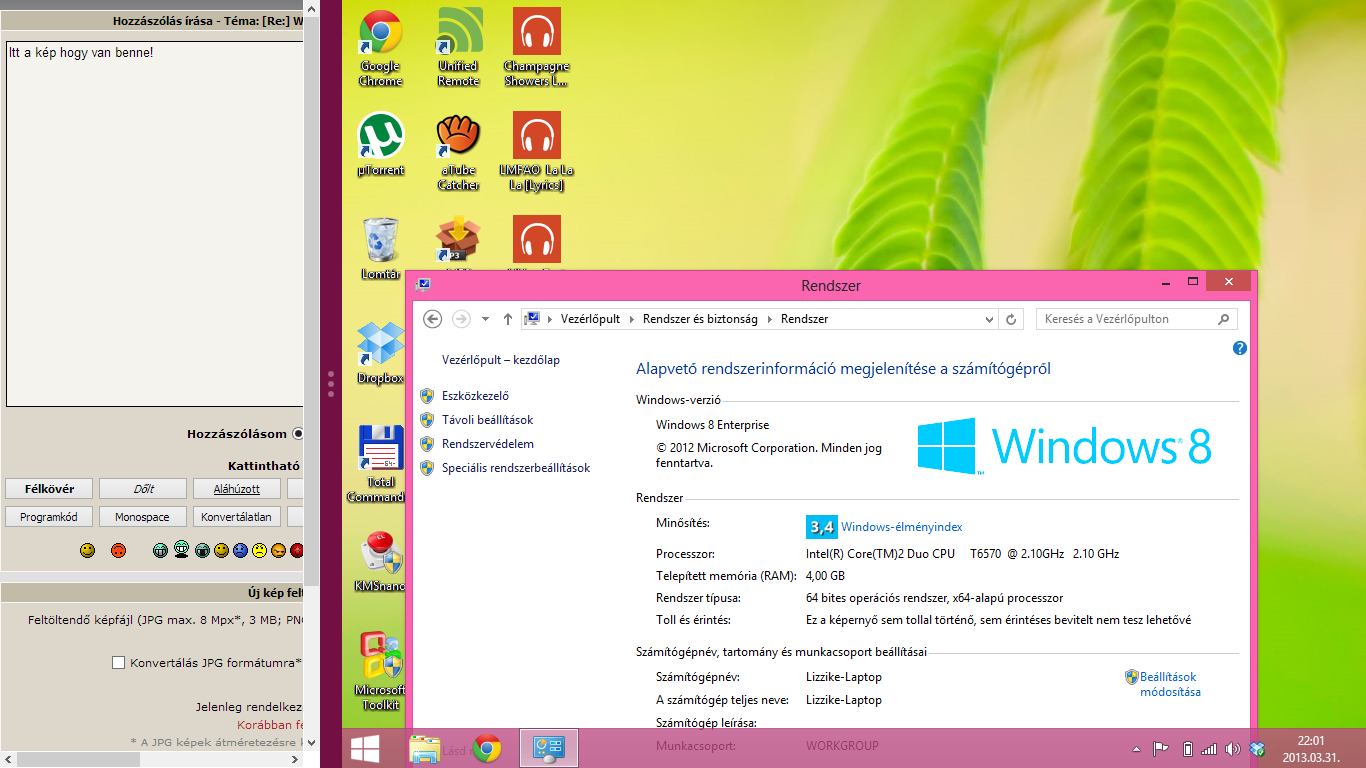This screenshot has width=1366, height=768.
Task: Open Vezérlőpult – kezdőlap link
Action: click(501, 360)
